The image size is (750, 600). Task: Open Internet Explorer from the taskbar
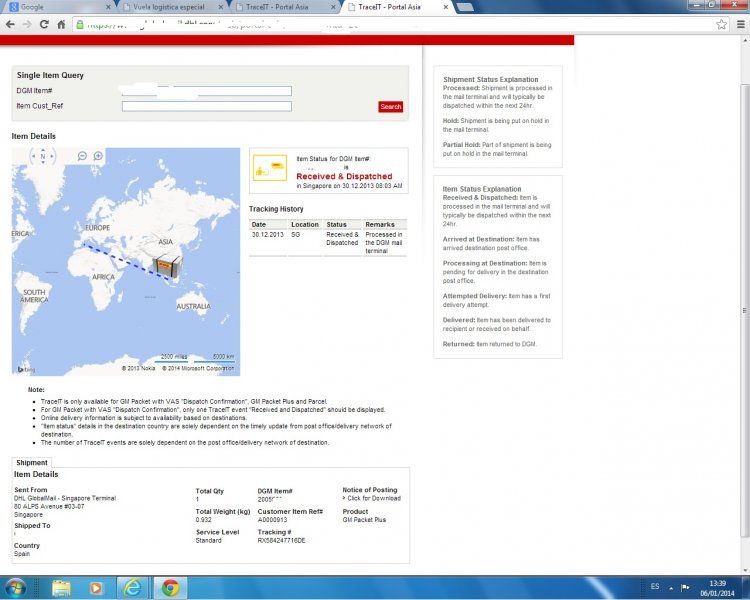[x=132, y=588]
